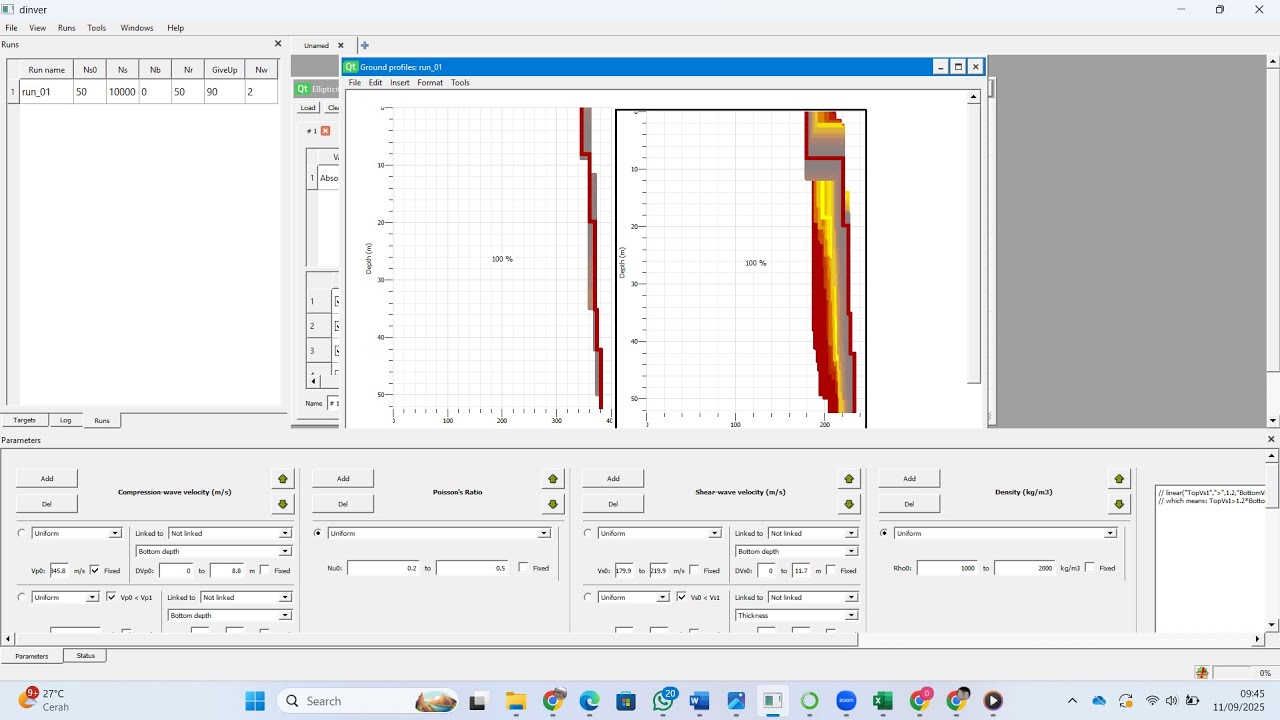Click Density section green up arrow
This screenshot has height=720, width=1280.
[x=1119, y=479]
